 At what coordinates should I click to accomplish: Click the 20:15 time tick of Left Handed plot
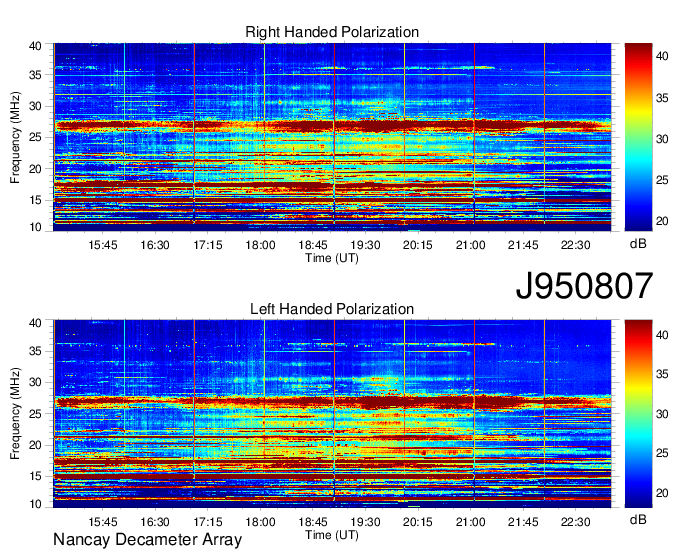tap(418, 522)
